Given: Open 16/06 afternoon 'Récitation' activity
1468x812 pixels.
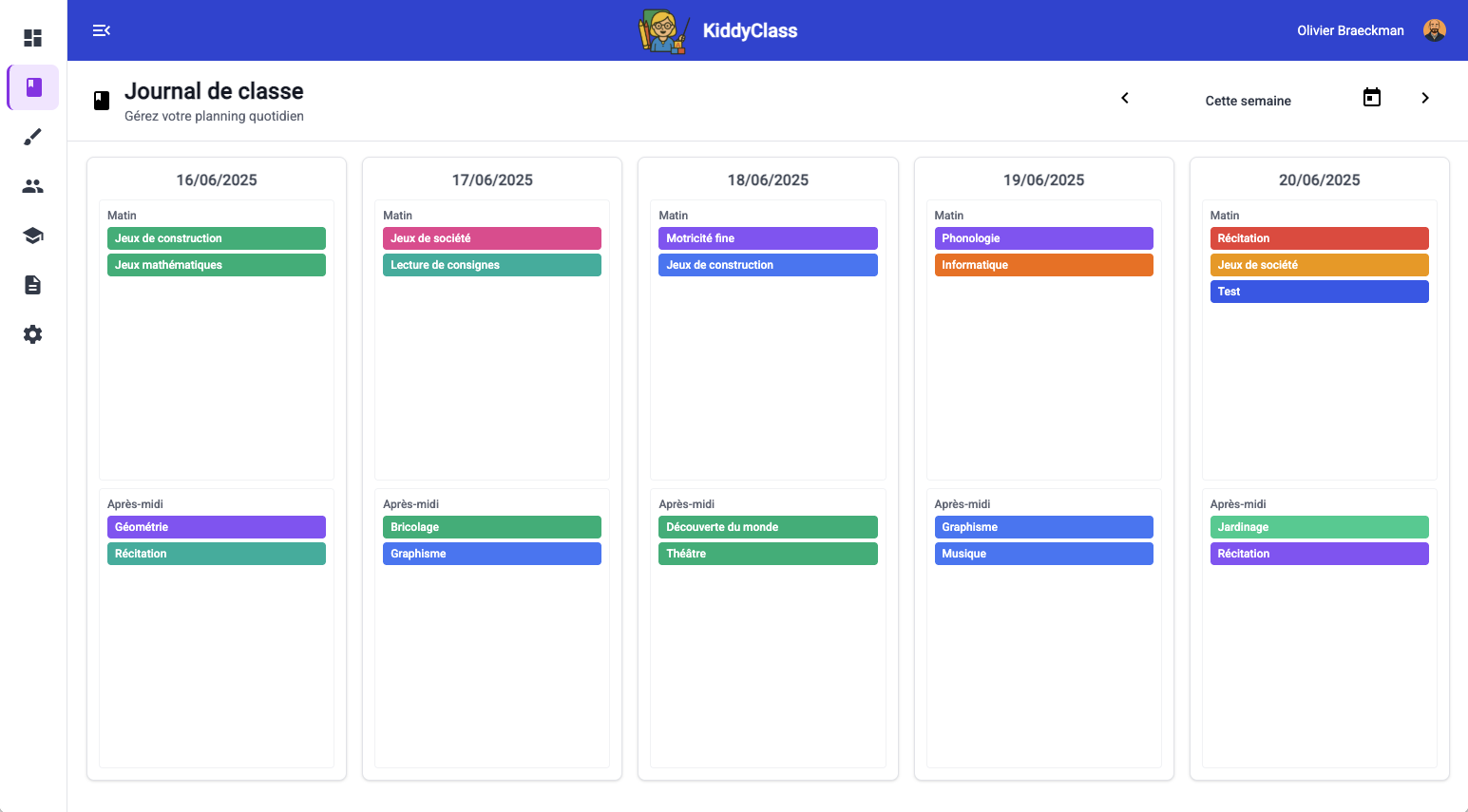Looking at the screenshot, I should [217, 554].
